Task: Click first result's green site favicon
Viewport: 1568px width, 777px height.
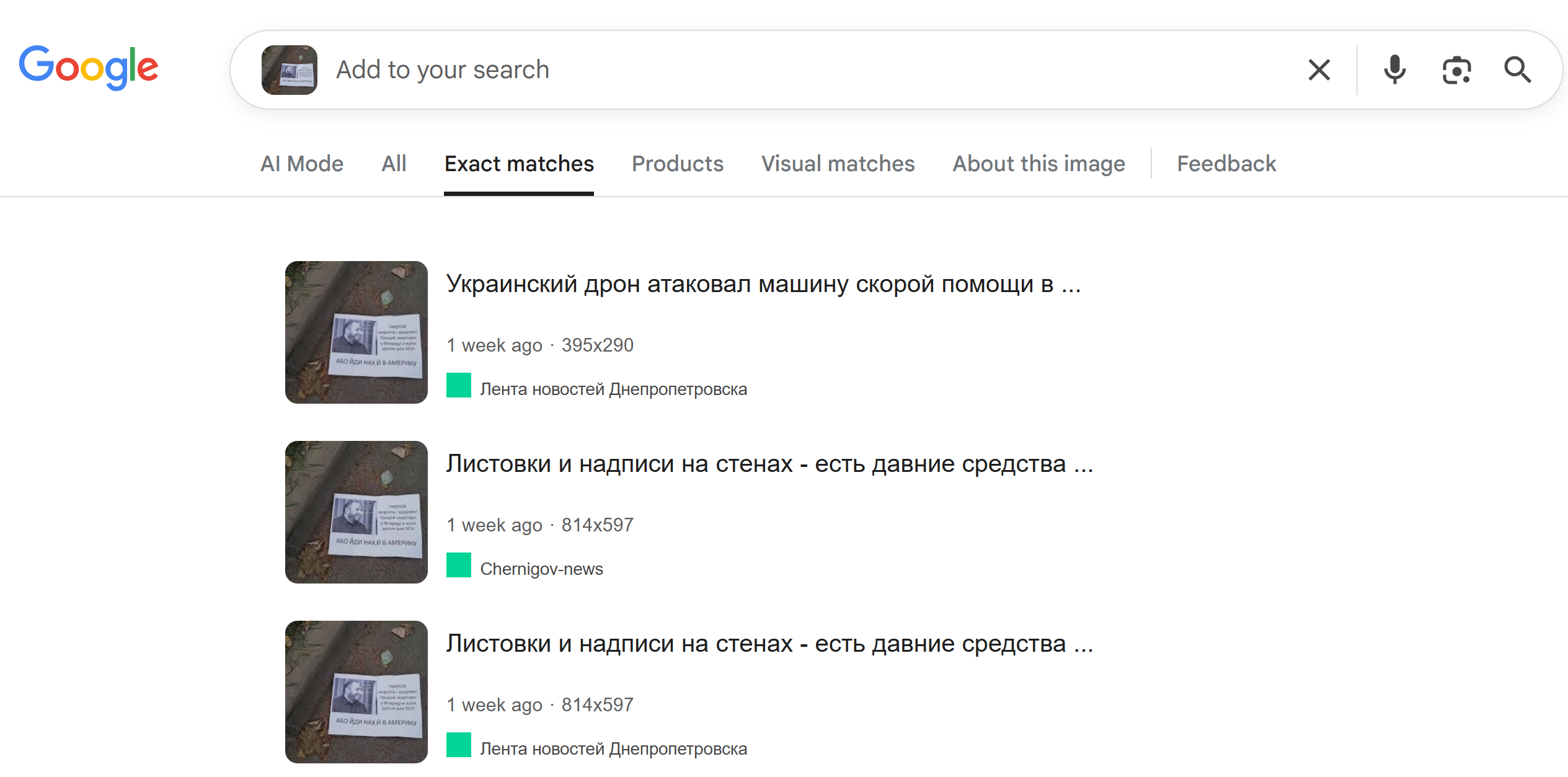Action: (x=459, y=386)
